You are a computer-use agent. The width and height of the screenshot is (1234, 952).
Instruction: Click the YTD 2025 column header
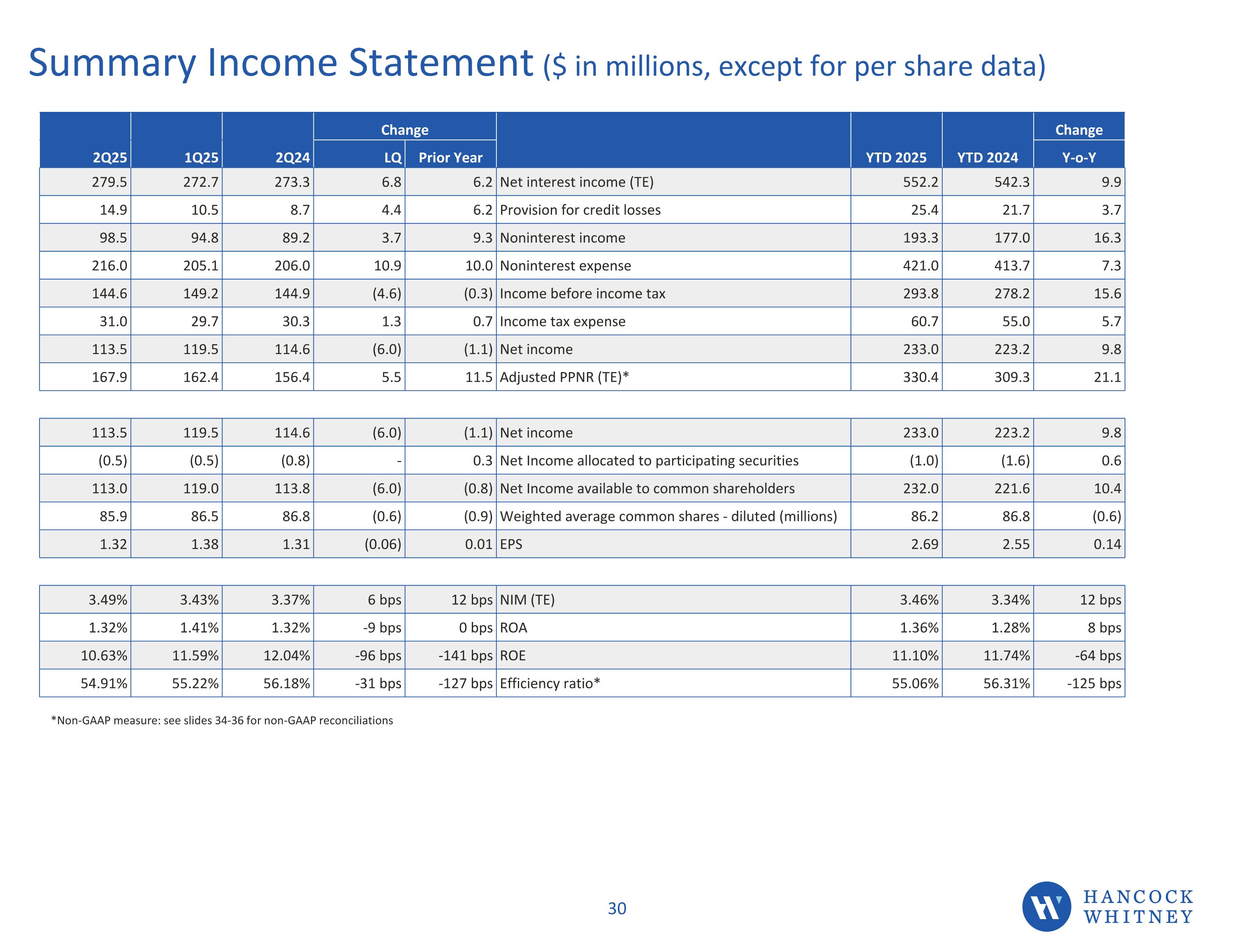click(x=895, y=158)
